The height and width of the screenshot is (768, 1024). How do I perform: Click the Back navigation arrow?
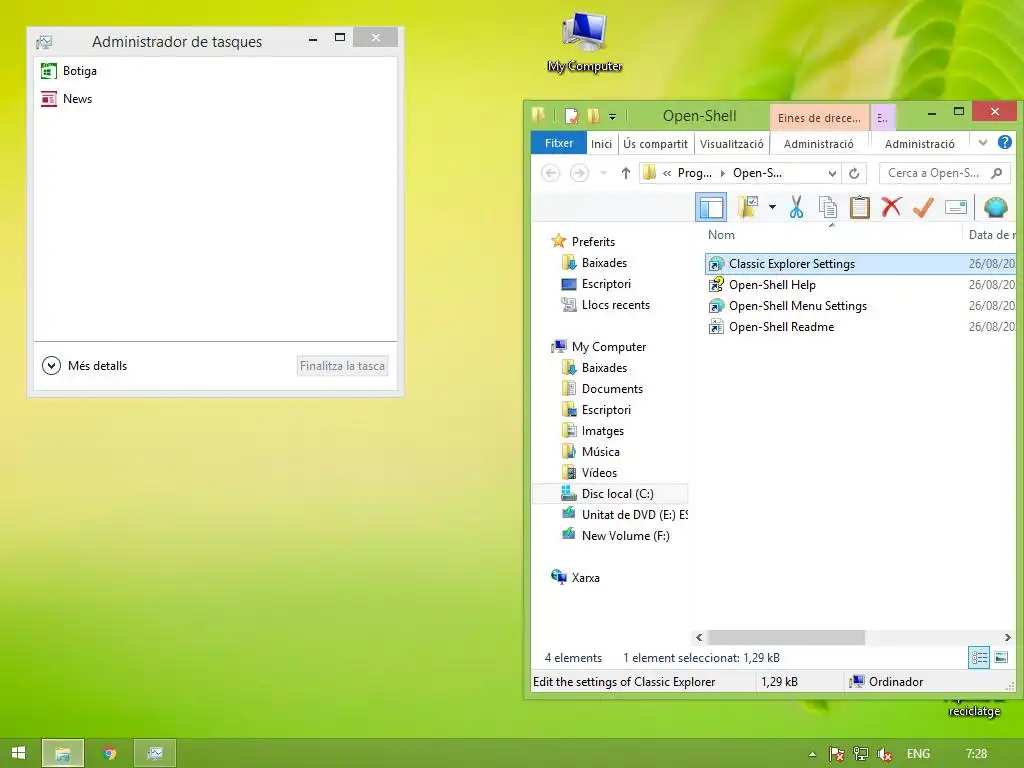(x=551, y=173)
